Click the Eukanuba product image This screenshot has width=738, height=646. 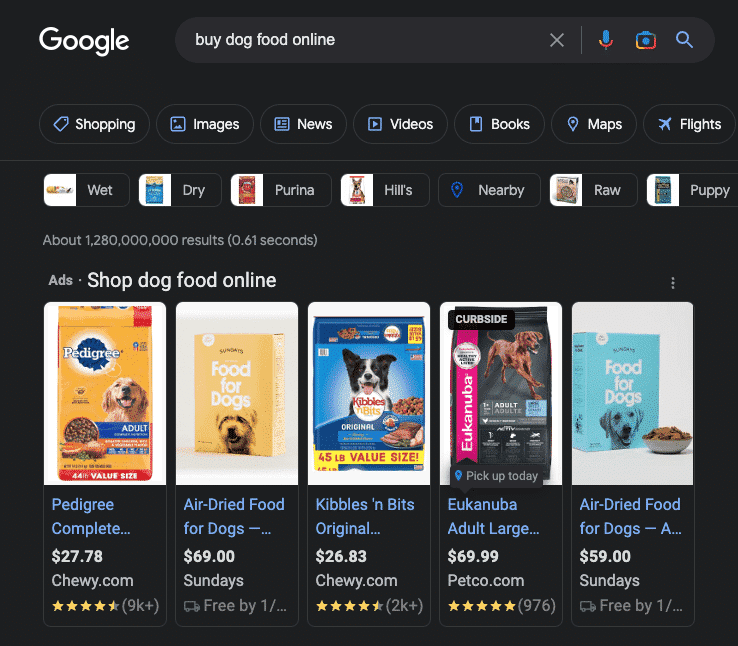(x=501, y=393)
